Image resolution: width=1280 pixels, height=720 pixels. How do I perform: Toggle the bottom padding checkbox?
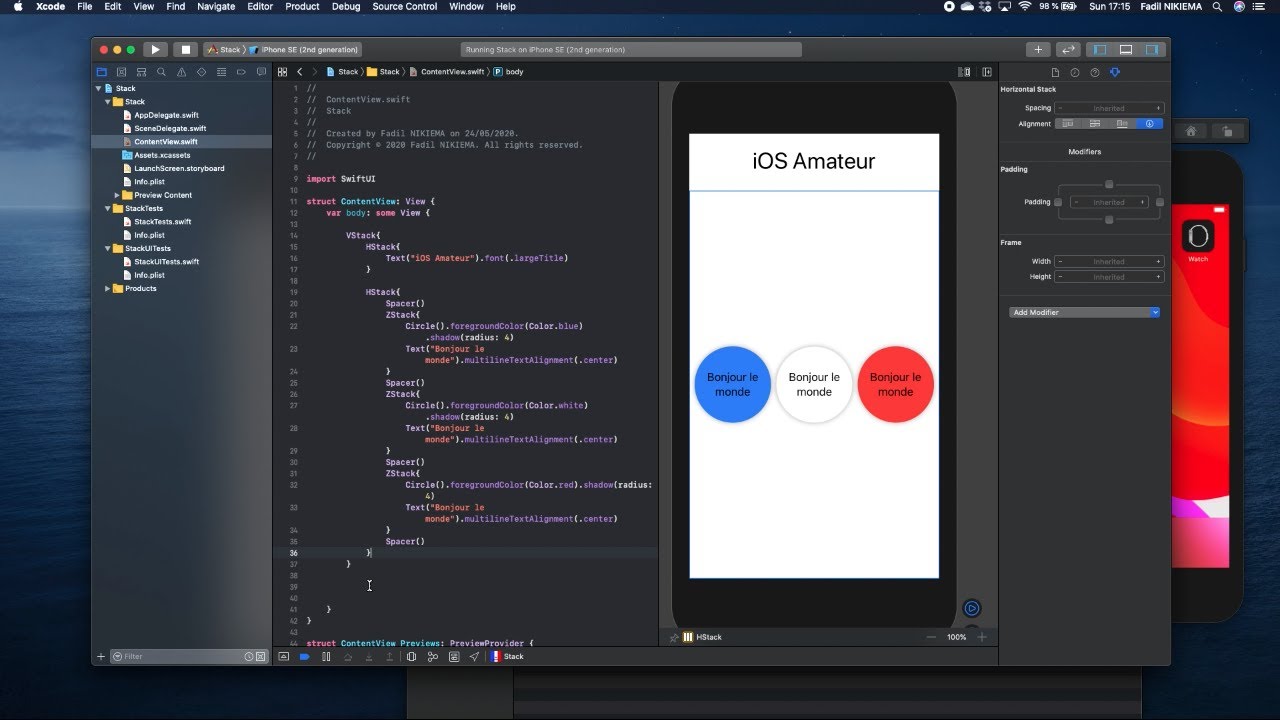pos(1109,219)
